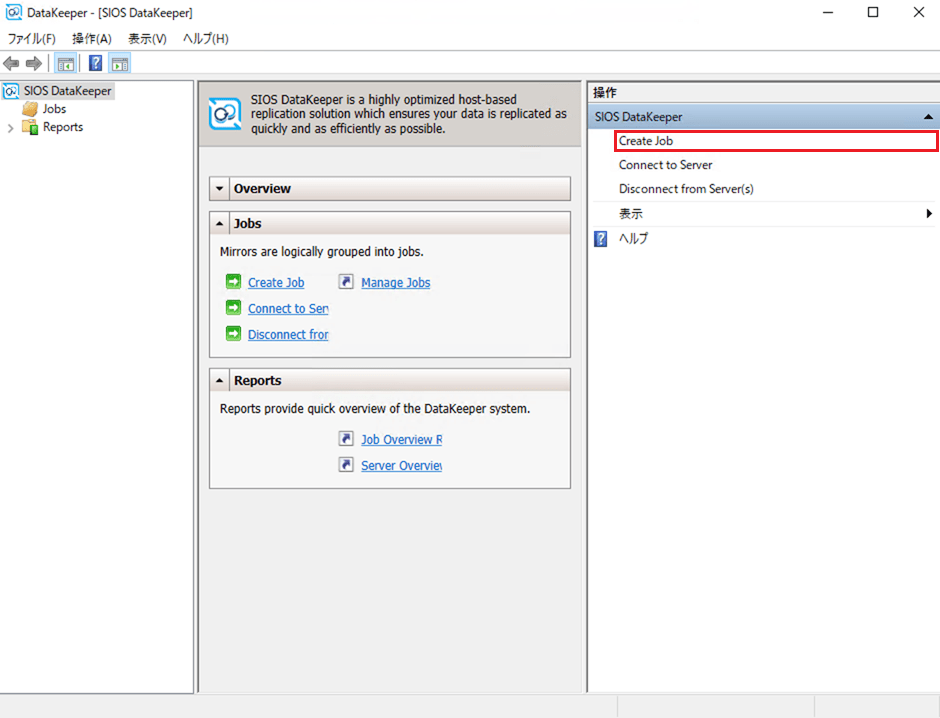This screenshot has height=718, width=940.
Task: Click shortcut icon beside Manage Jobs
Action: coord(346,281)
